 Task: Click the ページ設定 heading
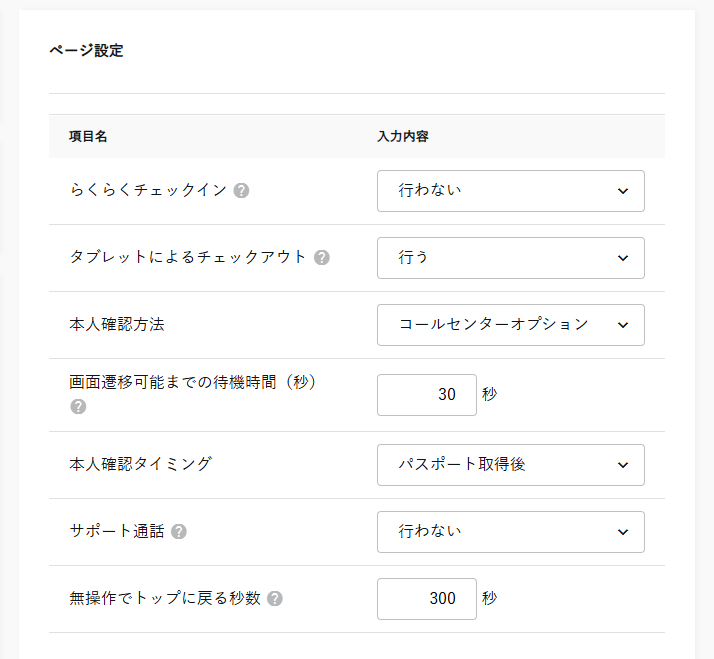tap(86, 51)
